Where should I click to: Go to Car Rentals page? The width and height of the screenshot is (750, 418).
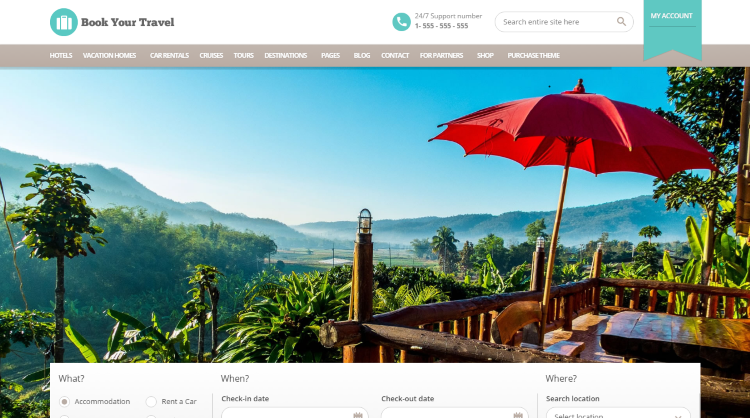point(169,55)
